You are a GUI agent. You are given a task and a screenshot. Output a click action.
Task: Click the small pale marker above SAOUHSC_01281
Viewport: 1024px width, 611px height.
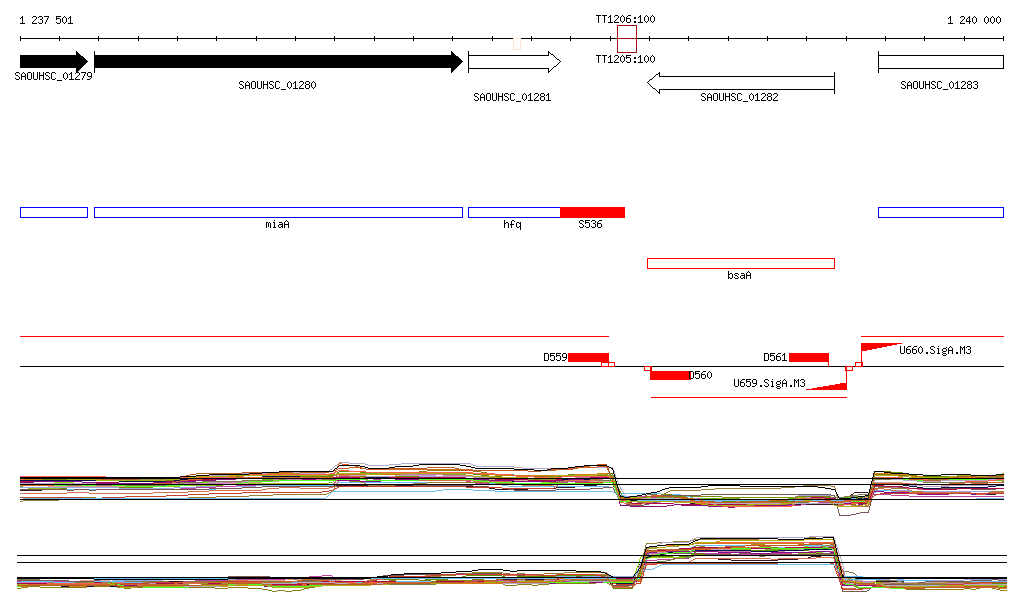pos(517,44)
